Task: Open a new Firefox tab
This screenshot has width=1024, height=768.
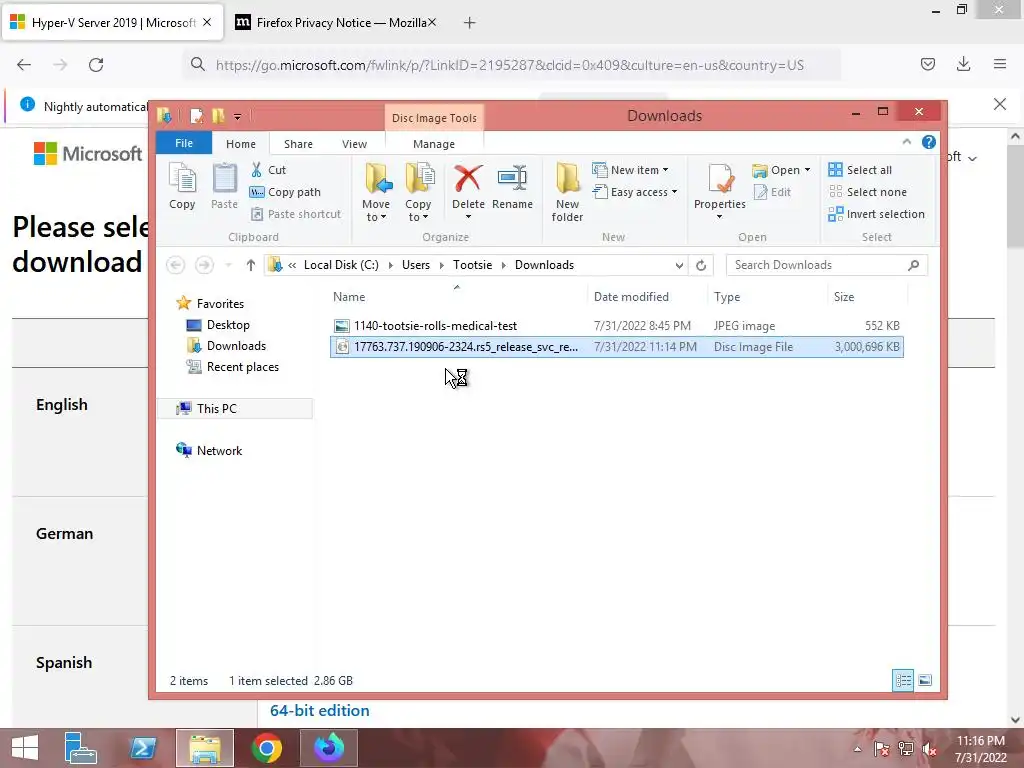Action: 470,23
